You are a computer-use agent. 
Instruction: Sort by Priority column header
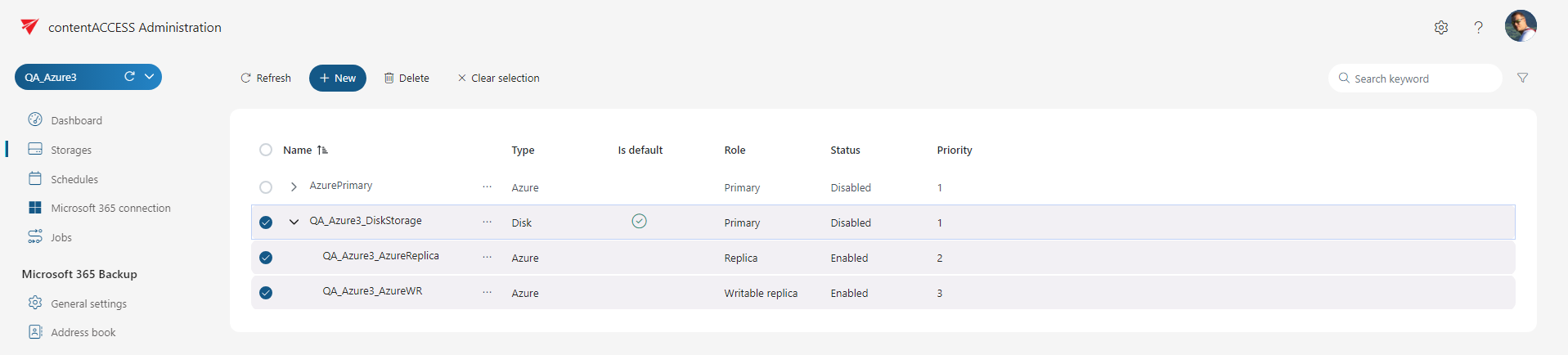[955, 150]
